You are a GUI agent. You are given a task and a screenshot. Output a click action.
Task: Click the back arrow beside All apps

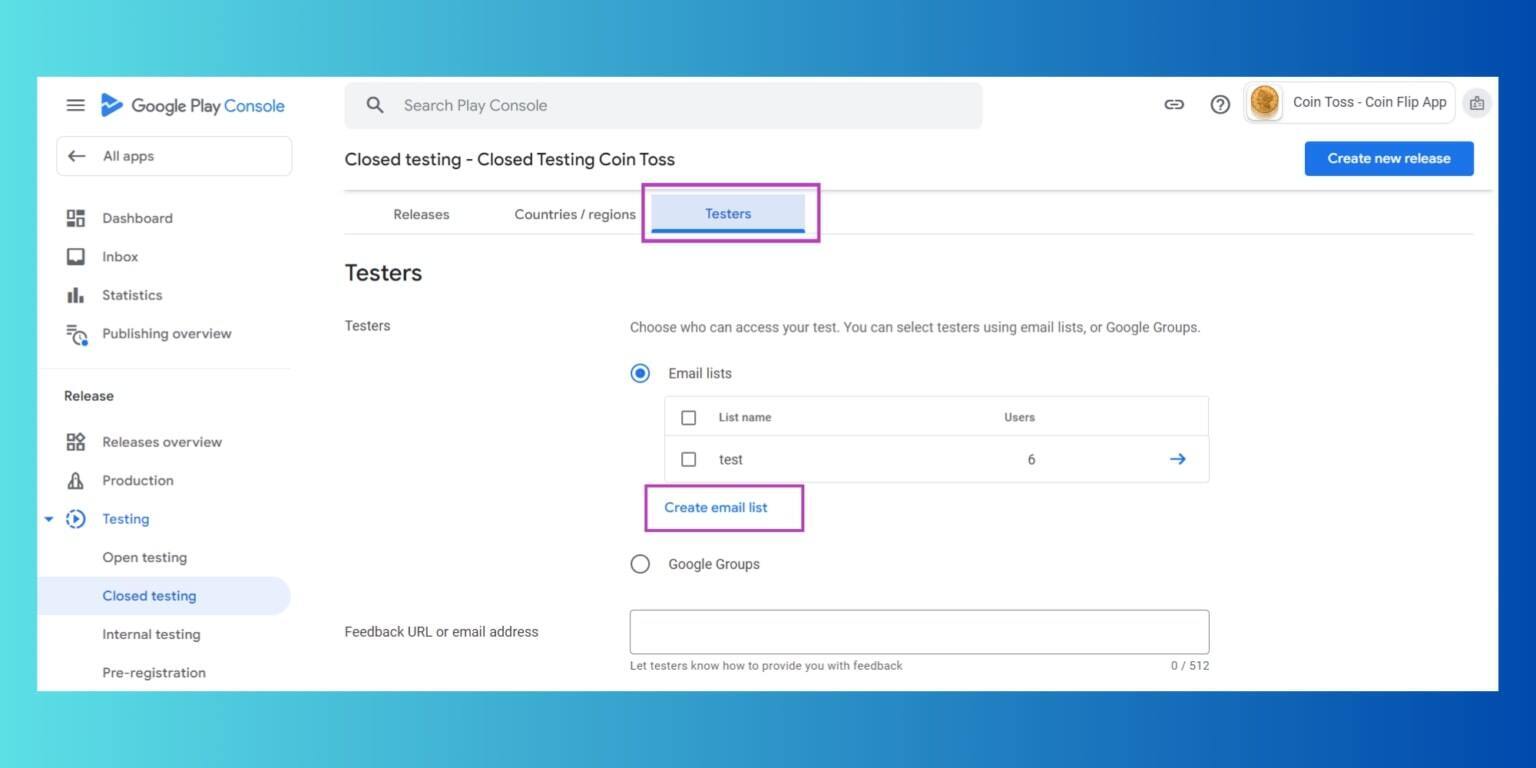(x=77, y=156)
